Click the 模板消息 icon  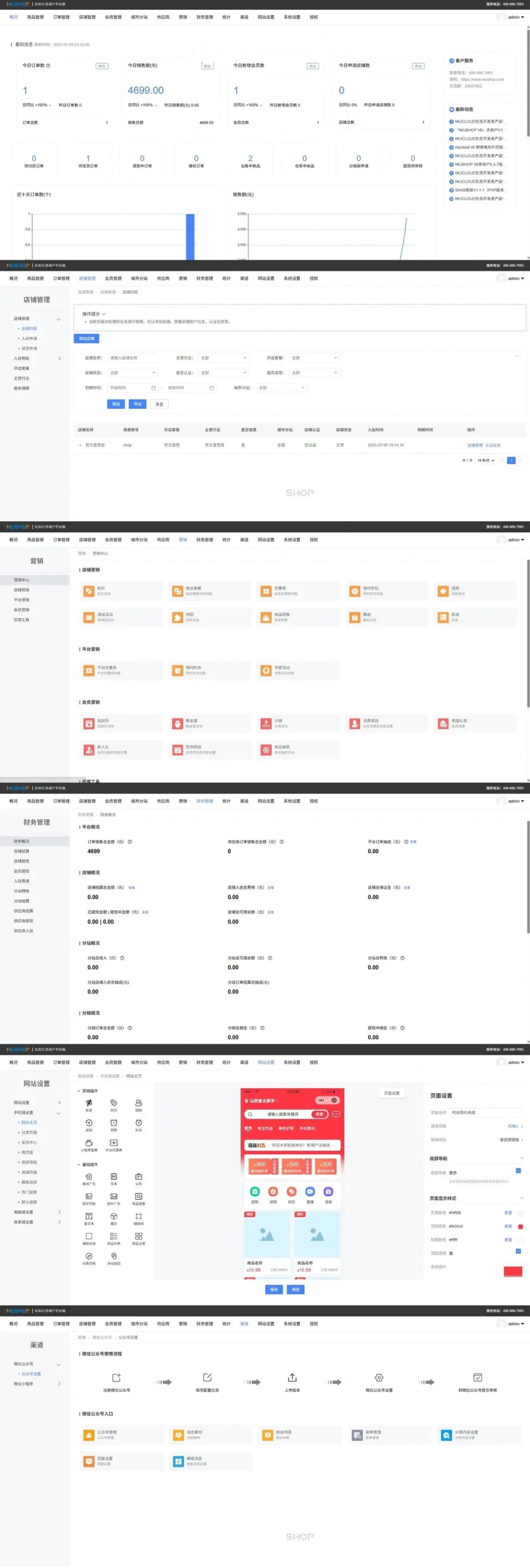click(178, 1461)
